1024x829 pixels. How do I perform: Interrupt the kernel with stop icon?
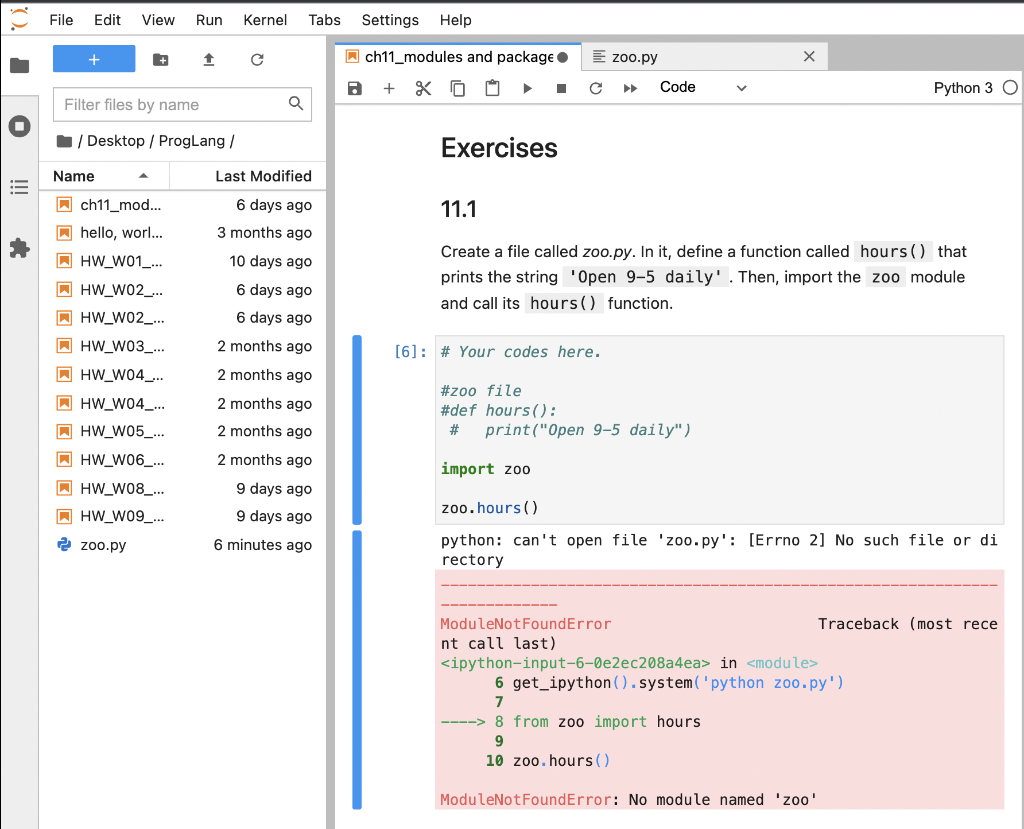561,88
